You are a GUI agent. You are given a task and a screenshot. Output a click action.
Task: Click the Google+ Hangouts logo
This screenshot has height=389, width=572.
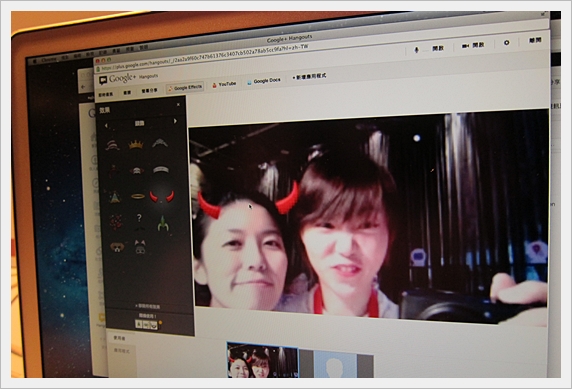pyautogui.click(x=128, y=78)
